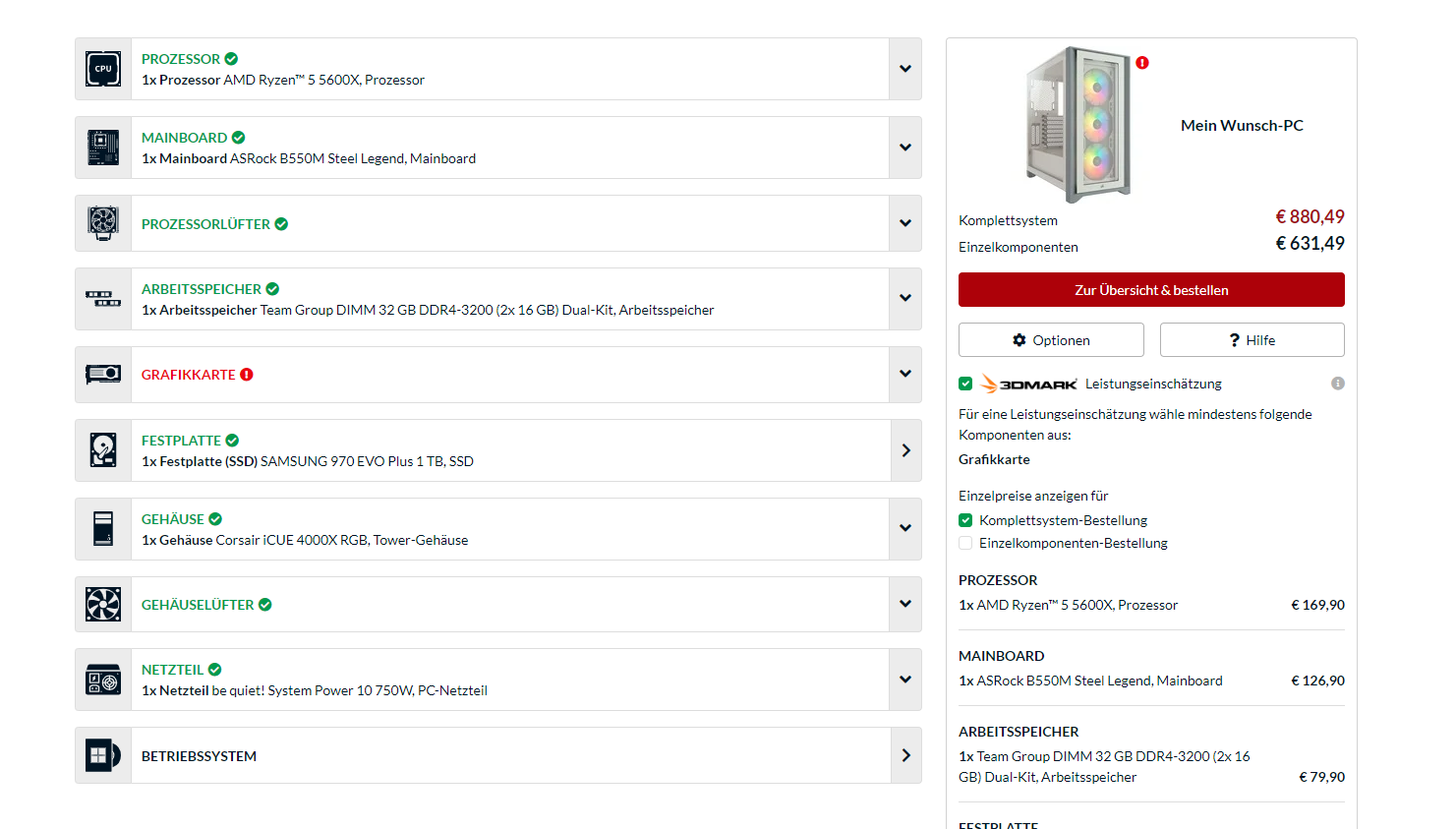Expand the Prozessor section chevron

pos(905,69)
